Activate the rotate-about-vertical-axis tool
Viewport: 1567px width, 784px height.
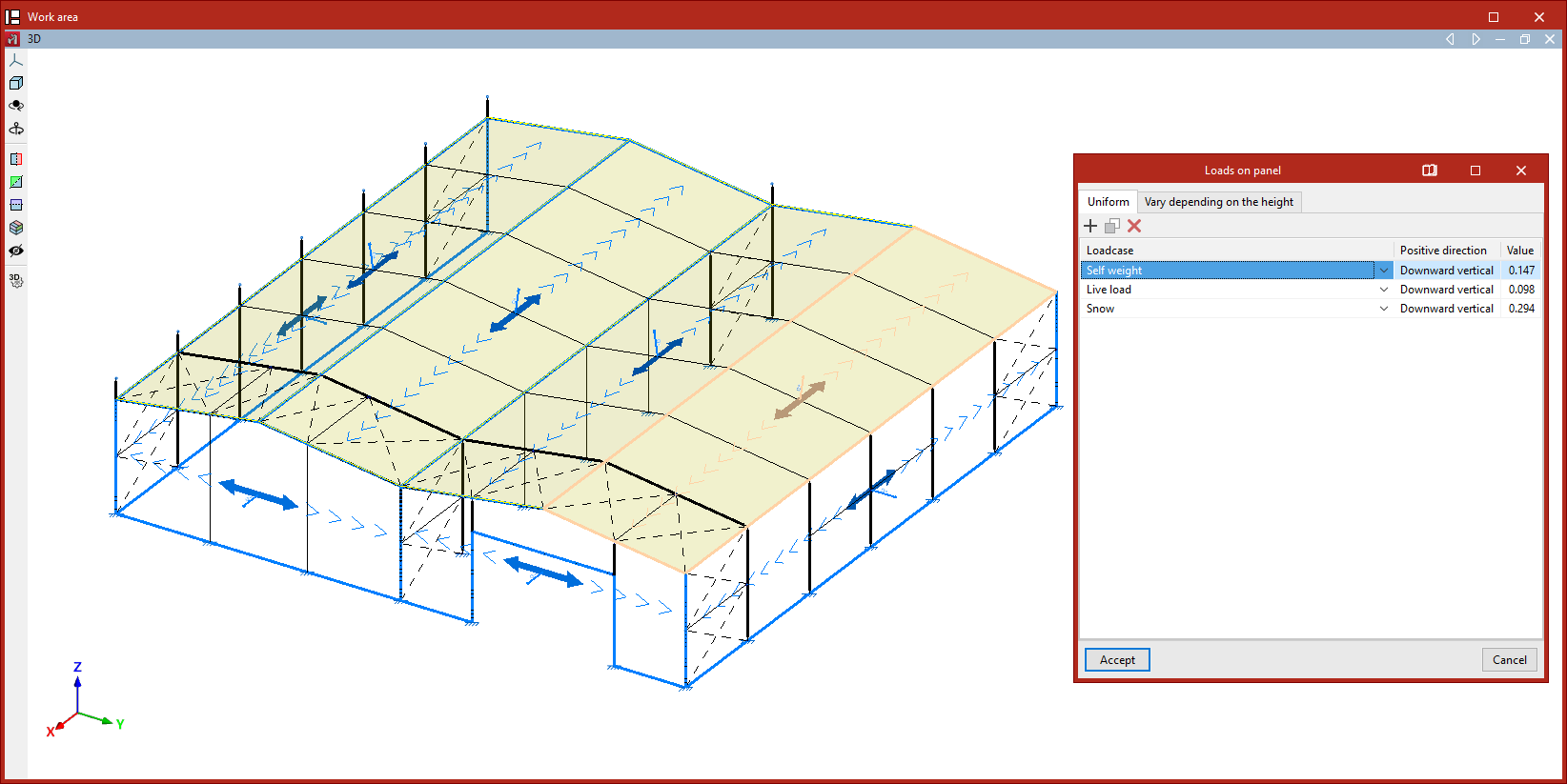(16, 129)
